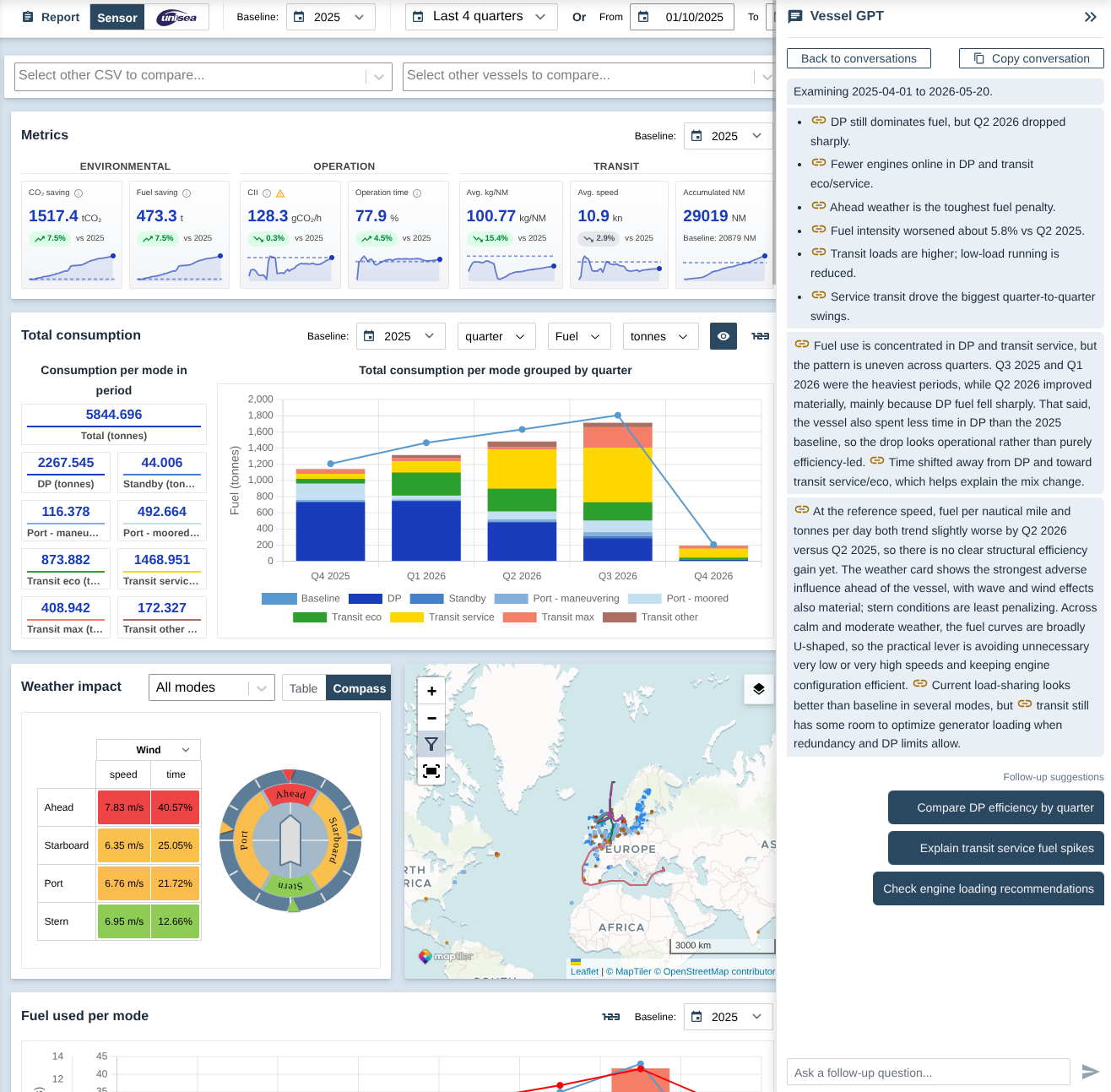Click the Transit eco green legend swatch
This screenshot has width=1111, height=1092.
click(x=309, y=617)
